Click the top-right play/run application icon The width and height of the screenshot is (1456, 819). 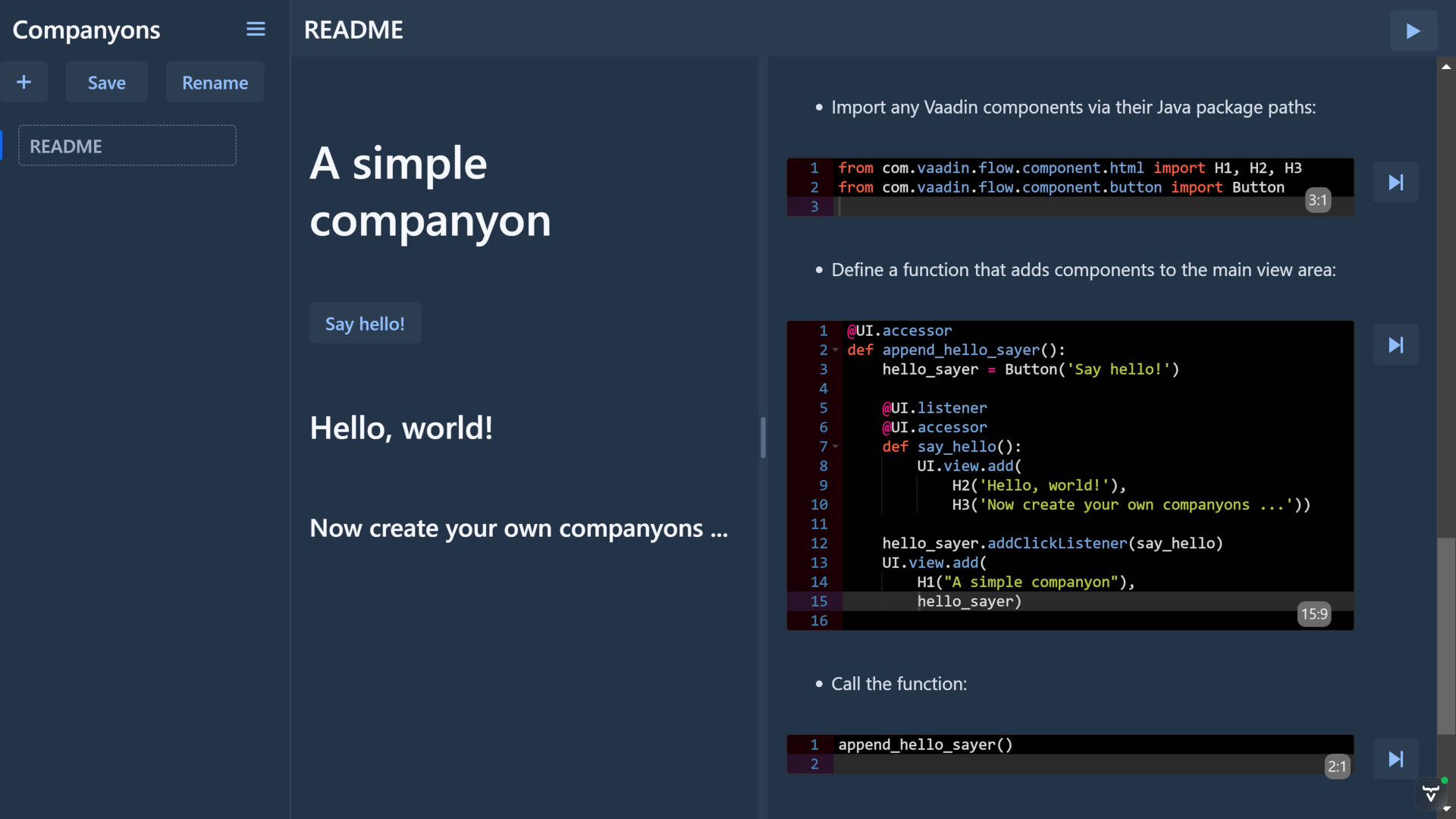click(1414, 30)
